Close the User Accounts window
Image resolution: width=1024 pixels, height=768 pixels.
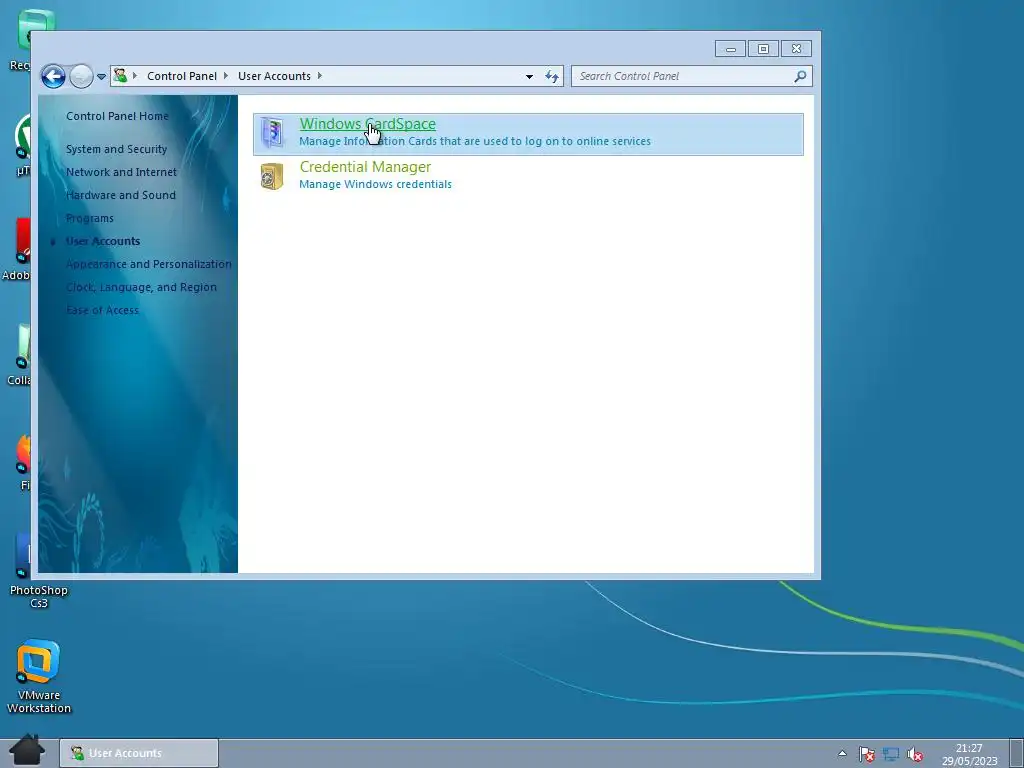[796, 49]
